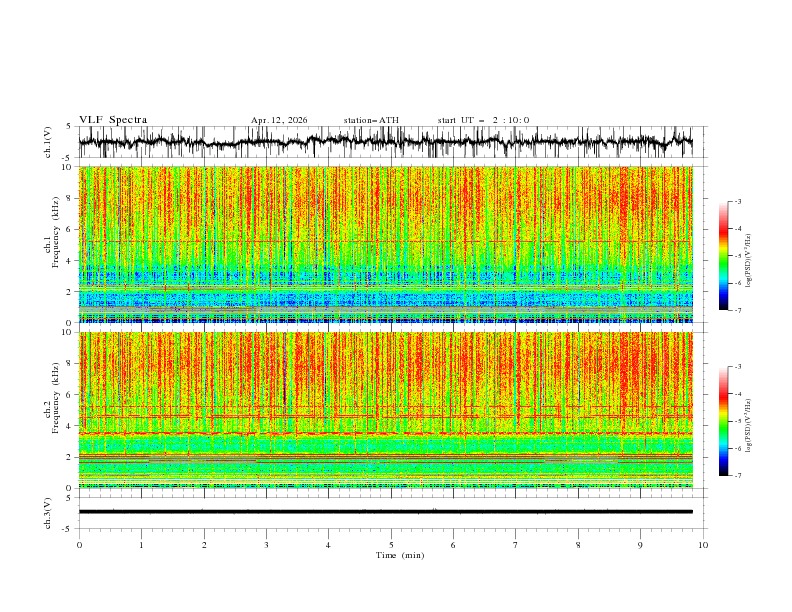
Task: Click the "3" tick label on the time axis
Action: [266, 545]
